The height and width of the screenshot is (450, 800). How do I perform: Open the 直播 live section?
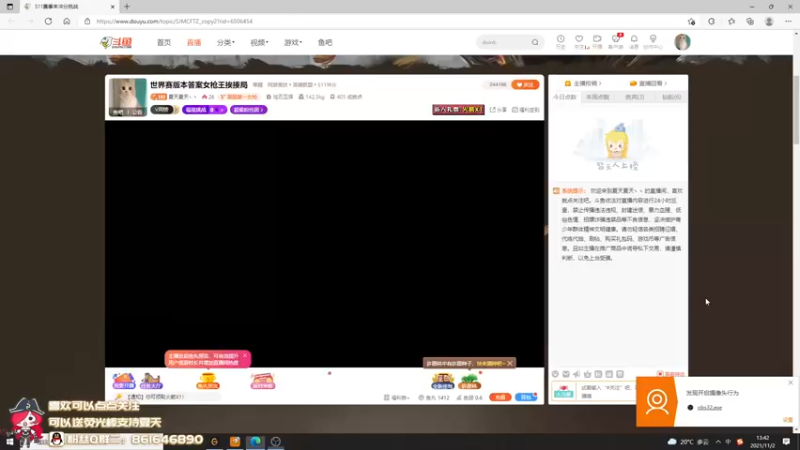tap(194, 42)
